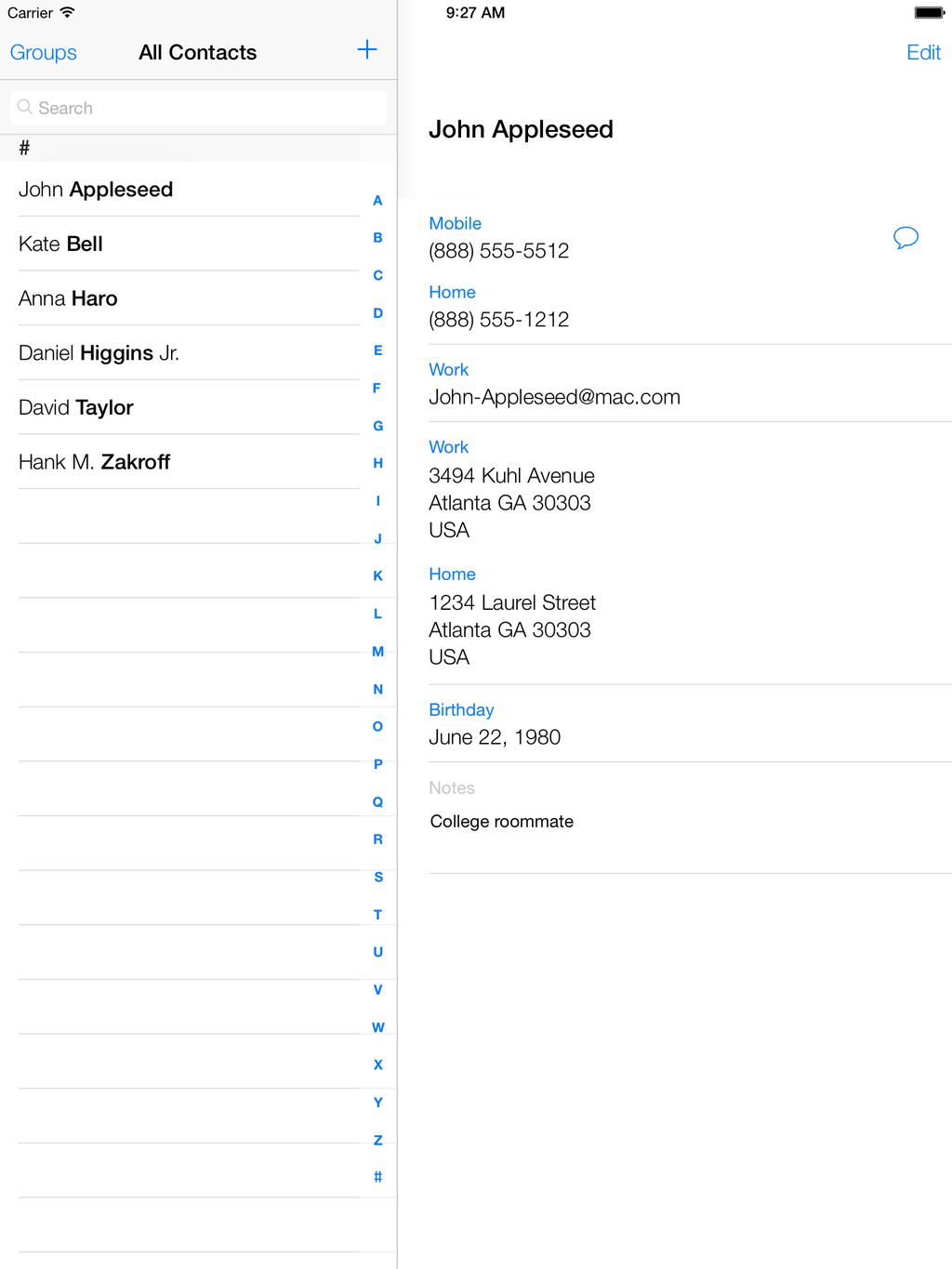952x1269 pixels.
Task: Tap the Wi-Fi status icon
Action: [x=67, y=13]
